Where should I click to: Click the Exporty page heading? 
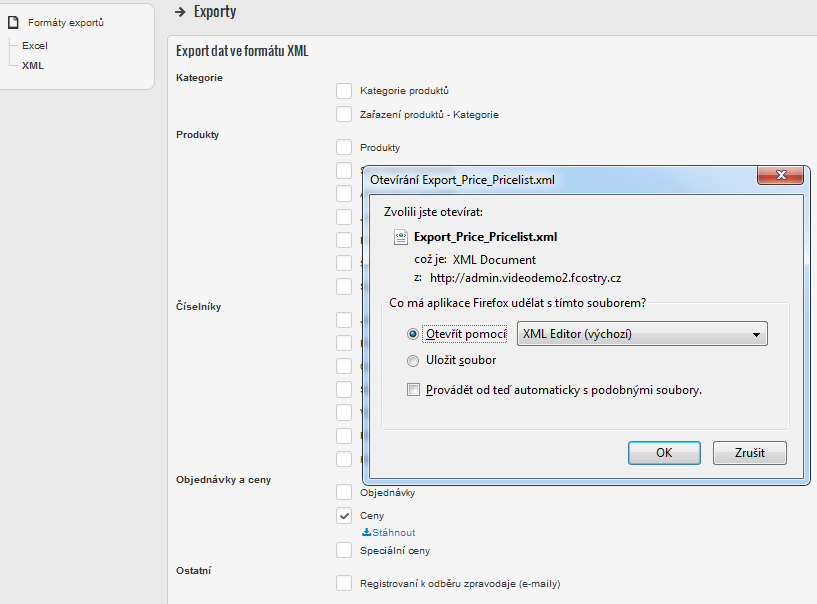tap(215, 11)
